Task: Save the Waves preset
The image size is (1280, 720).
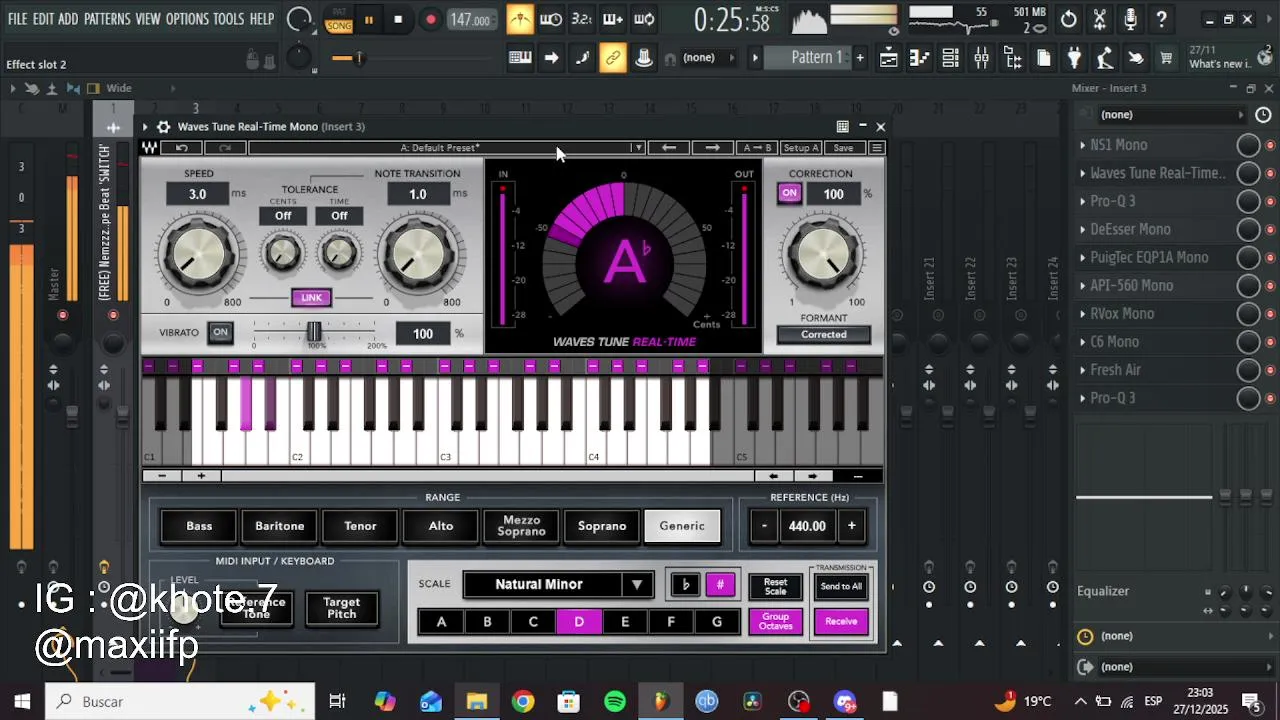Action: tap(843, 148)
